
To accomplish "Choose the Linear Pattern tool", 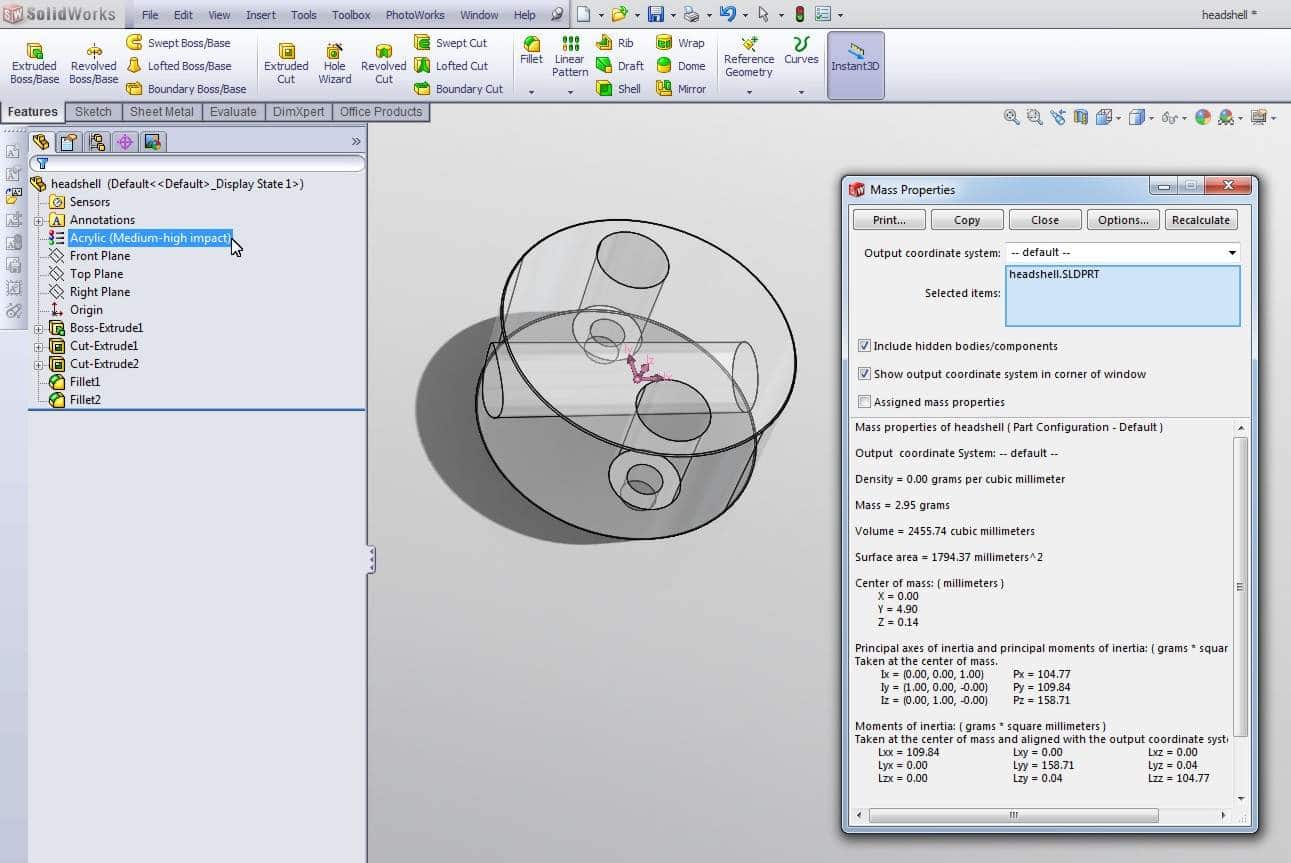I will click(570, 56).
